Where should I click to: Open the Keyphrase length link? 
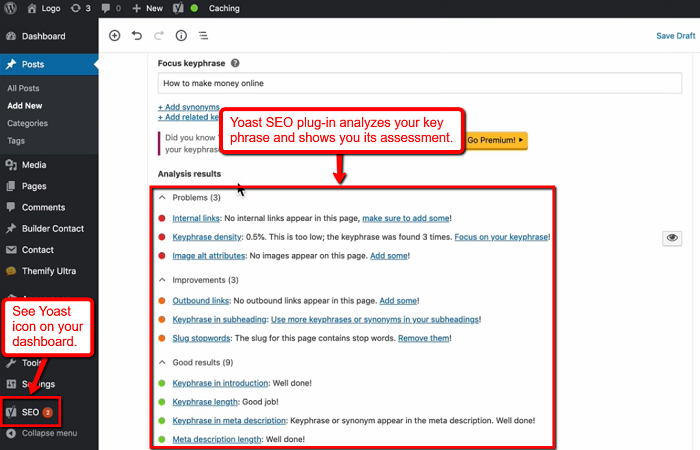[x=205, y=402]
